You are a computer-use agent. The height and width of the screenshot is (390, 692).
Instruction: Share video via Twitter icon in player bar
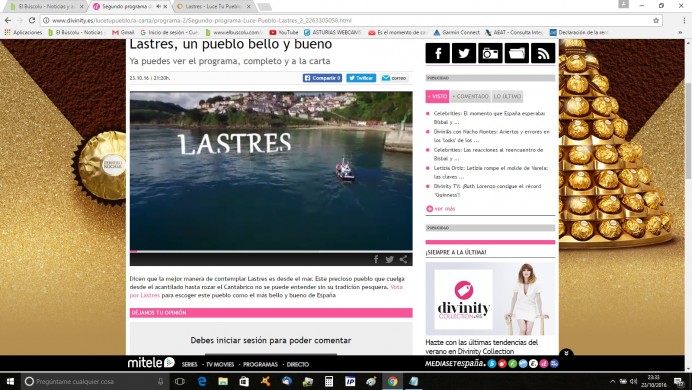(x=389, y=259)
